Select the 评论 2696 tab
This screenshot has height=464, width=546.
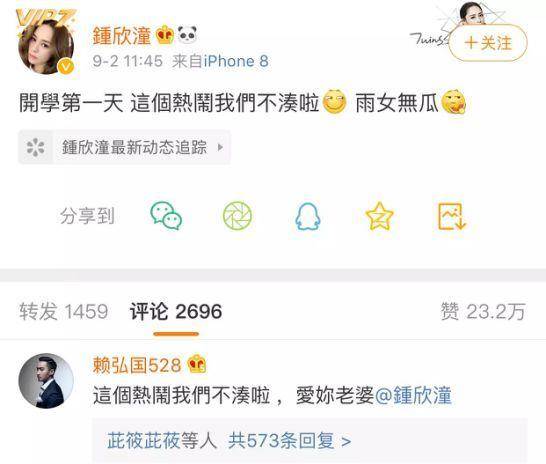[176, 311]
